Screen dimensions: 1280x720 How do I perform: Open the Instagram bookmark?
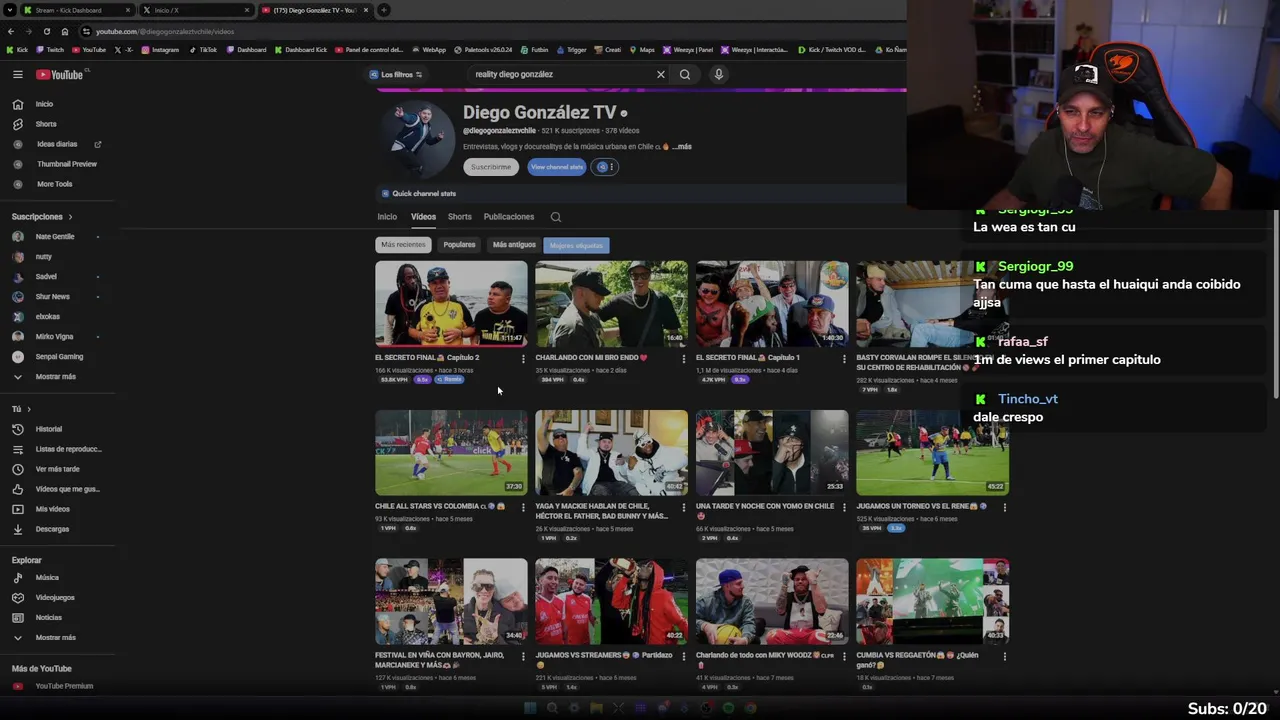click(x=161, y=50)
